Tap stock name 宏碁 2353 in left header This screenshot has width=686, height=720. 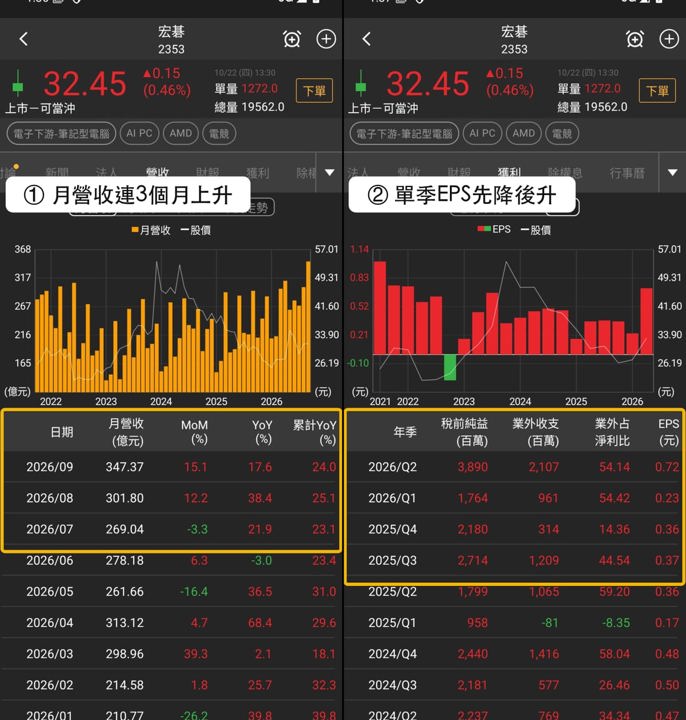pos(171,40)
